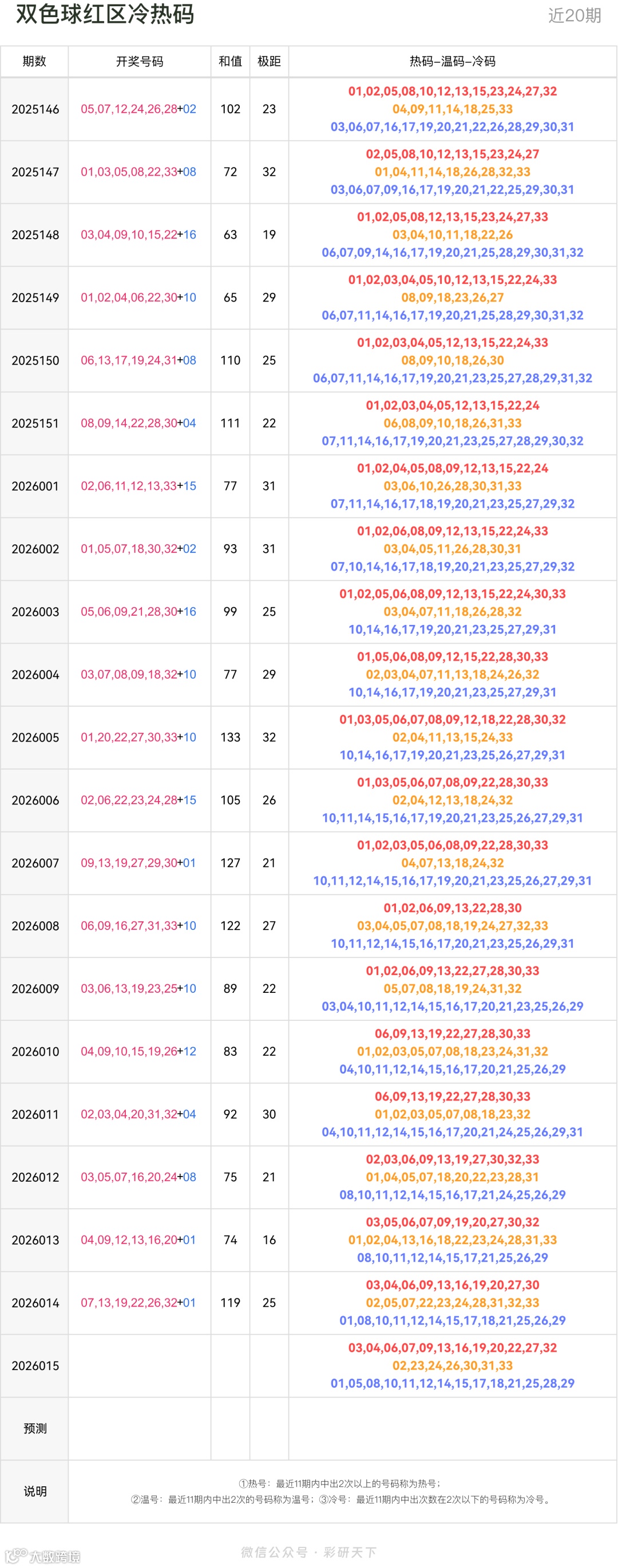Click sum value 133 in issue 2026005
This screenshot has height=1568, width=618.
(x=230, y=737)
